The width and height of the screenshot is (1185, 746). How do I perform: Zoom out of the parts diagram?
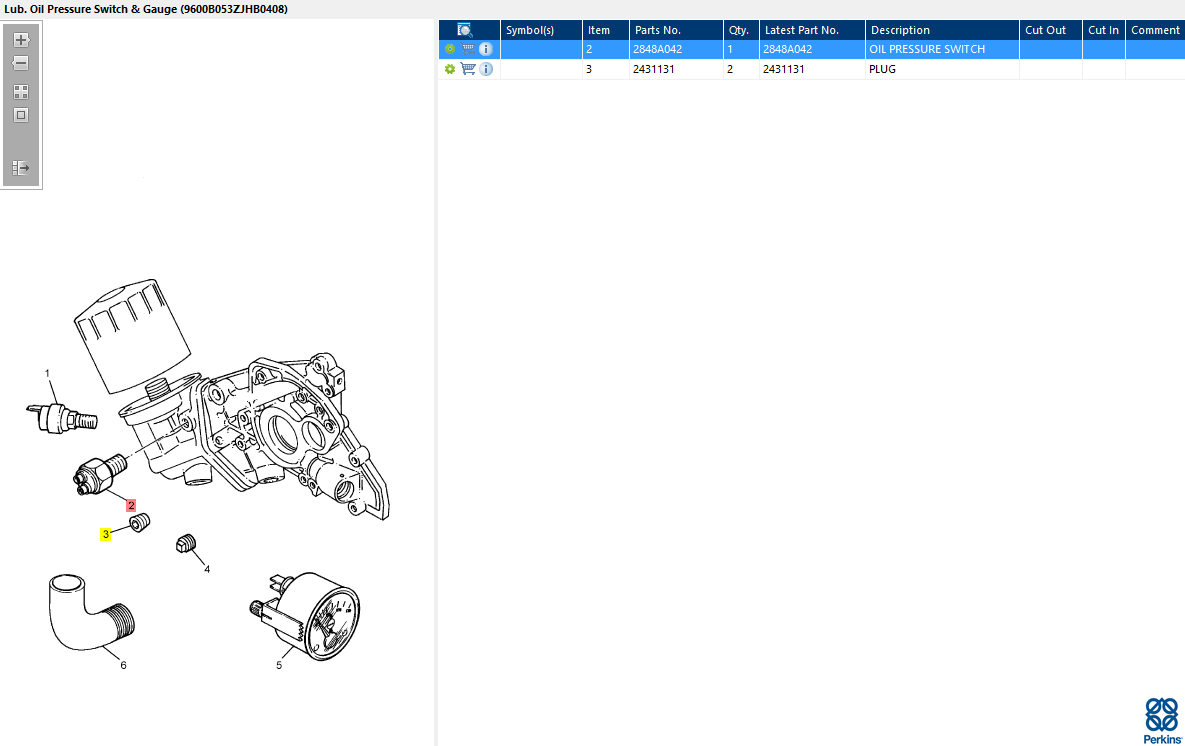click(21, 63)
